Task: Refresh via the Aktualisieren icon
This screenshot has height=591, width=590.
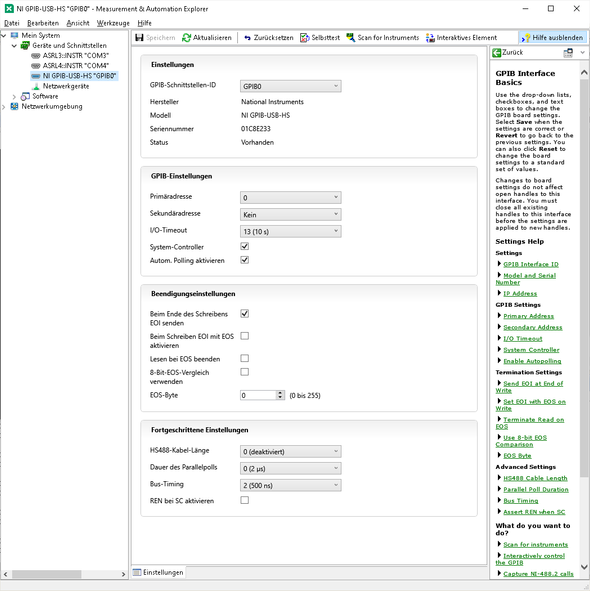Action: tap(186, 38)
